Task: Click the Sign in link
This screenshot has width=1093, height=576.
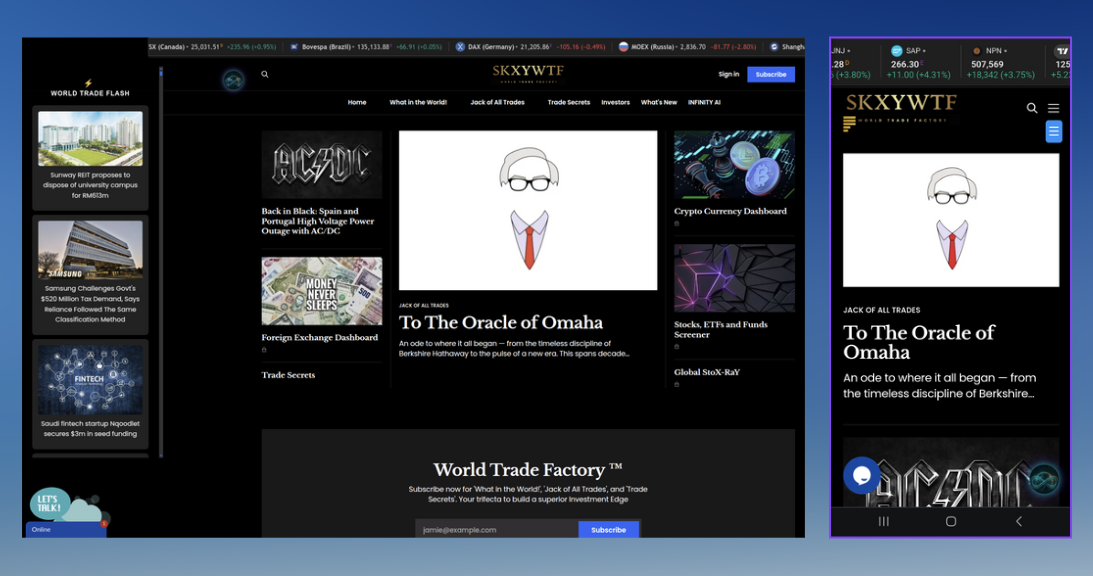Action: 728,74
